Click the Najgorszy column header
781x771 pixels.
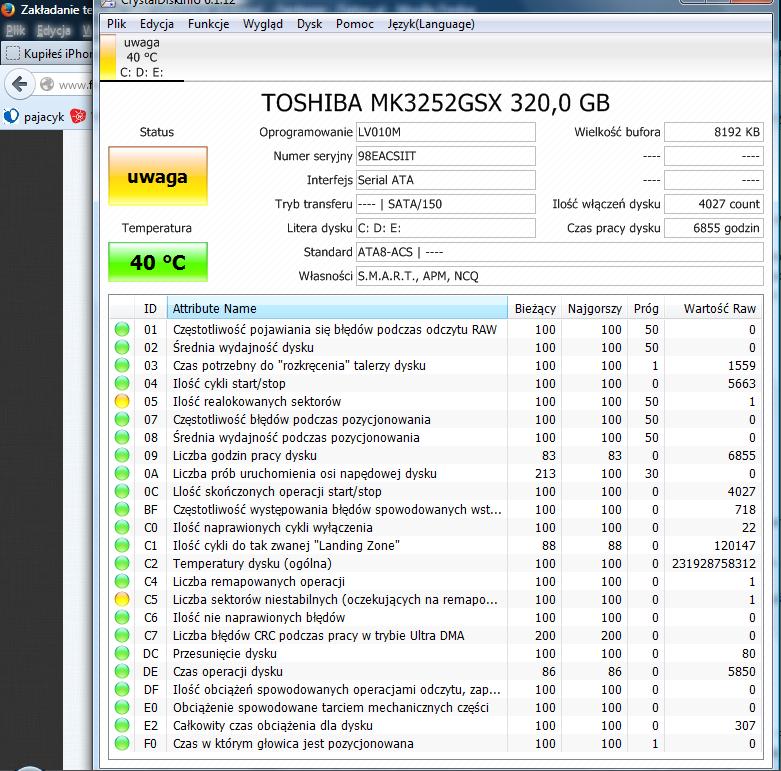tap(595, 308)
